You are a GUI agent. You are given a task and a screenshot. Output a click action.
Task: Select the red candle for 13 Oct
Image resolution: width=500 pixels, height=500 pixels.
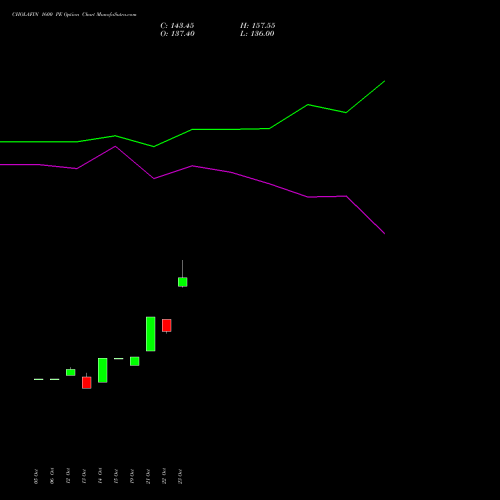coord(87,382)
